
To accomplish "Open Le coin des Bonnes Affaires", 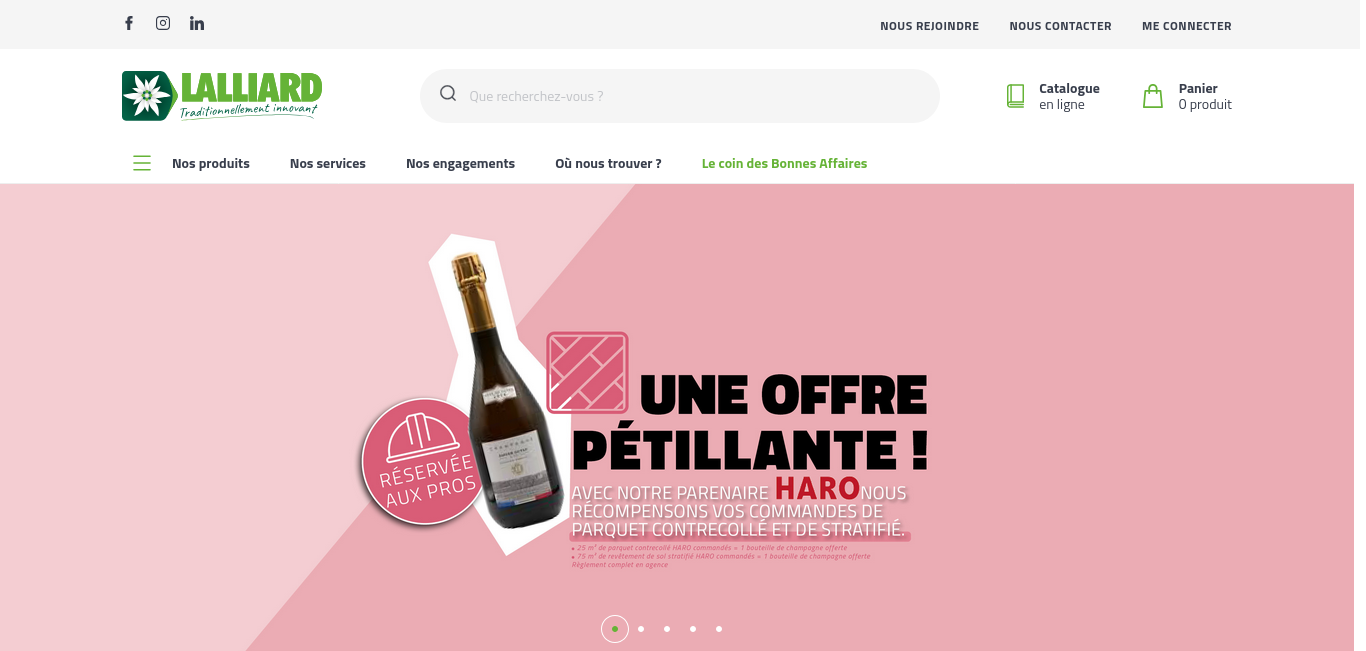I will pos(784,163).
